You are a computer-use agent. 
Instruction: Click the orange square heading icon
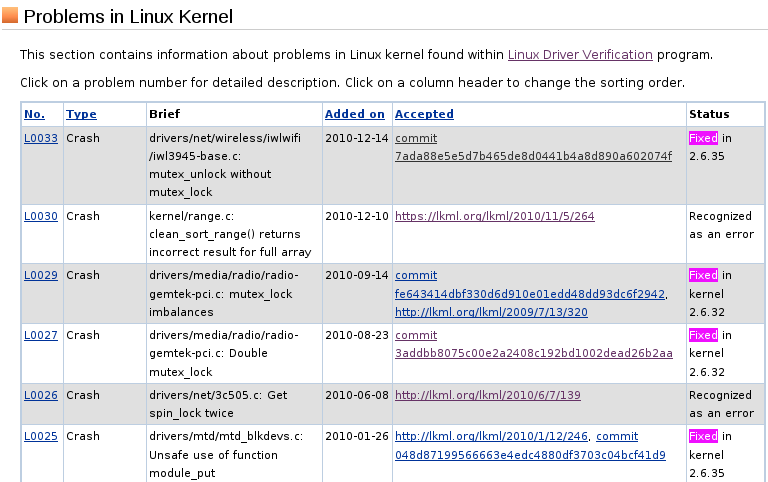point(10,15)
